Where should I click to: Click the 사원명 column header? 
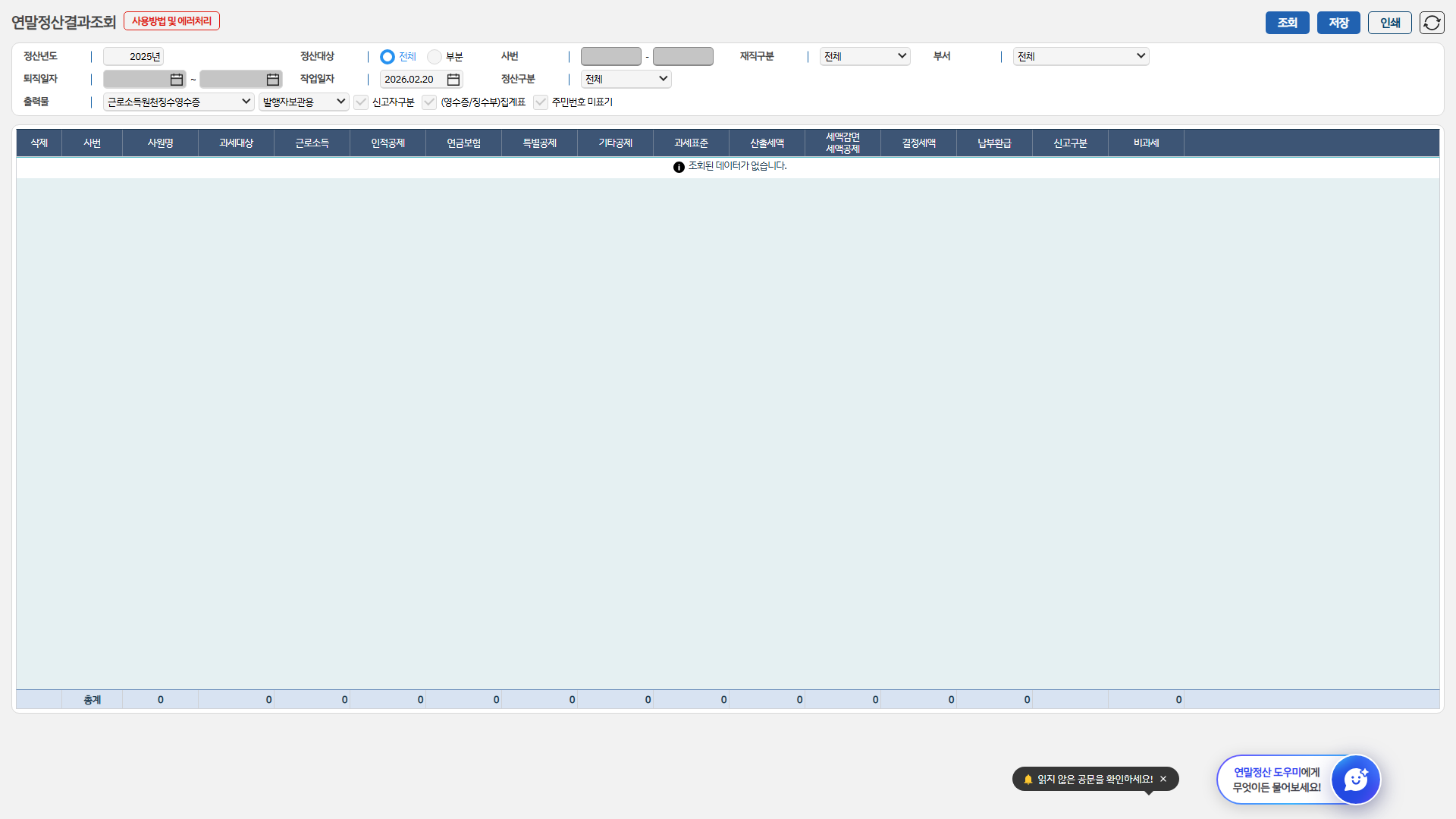[160, 143]
